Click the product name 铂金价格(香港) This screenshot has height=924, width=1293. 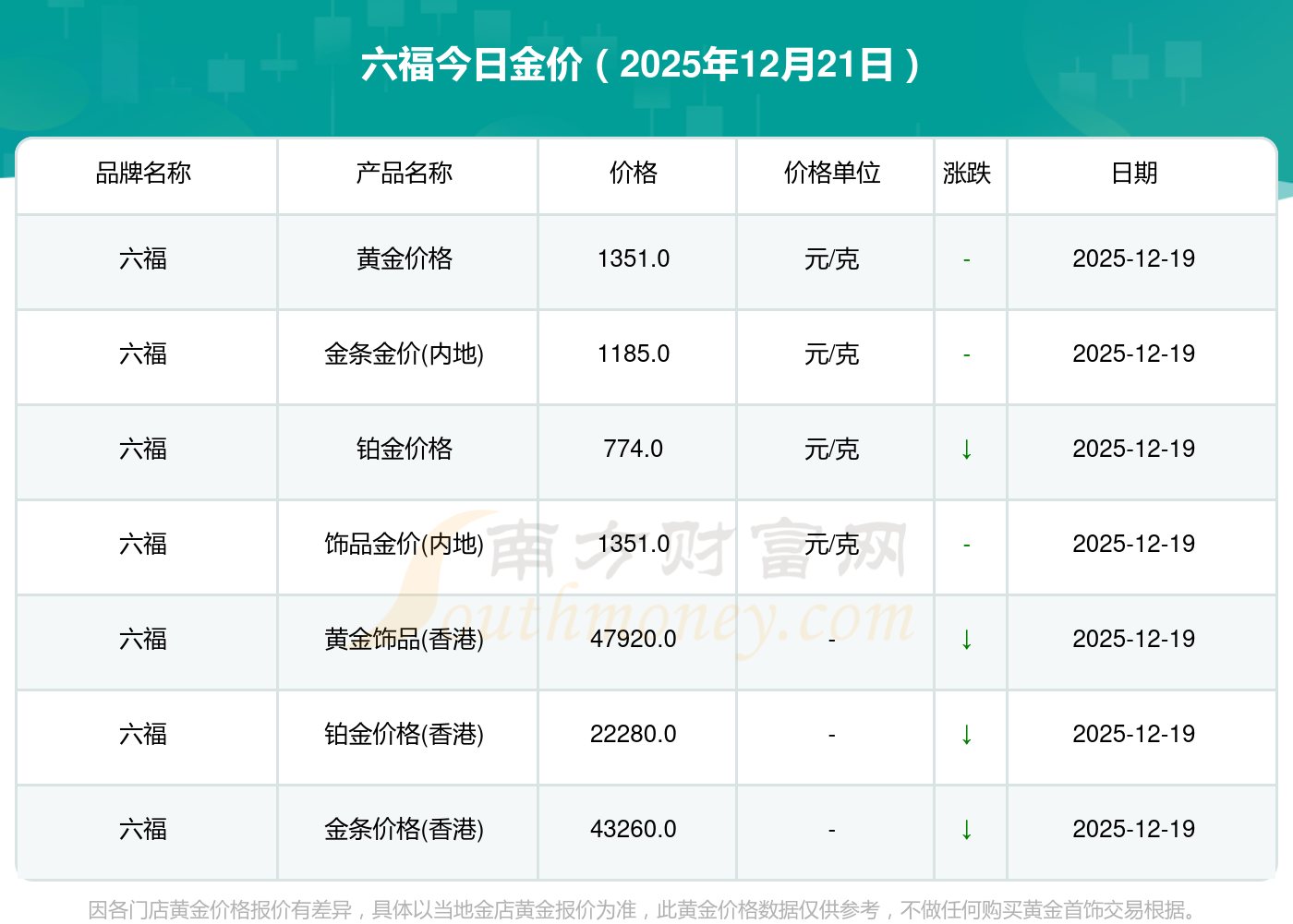tap(405, 735)
